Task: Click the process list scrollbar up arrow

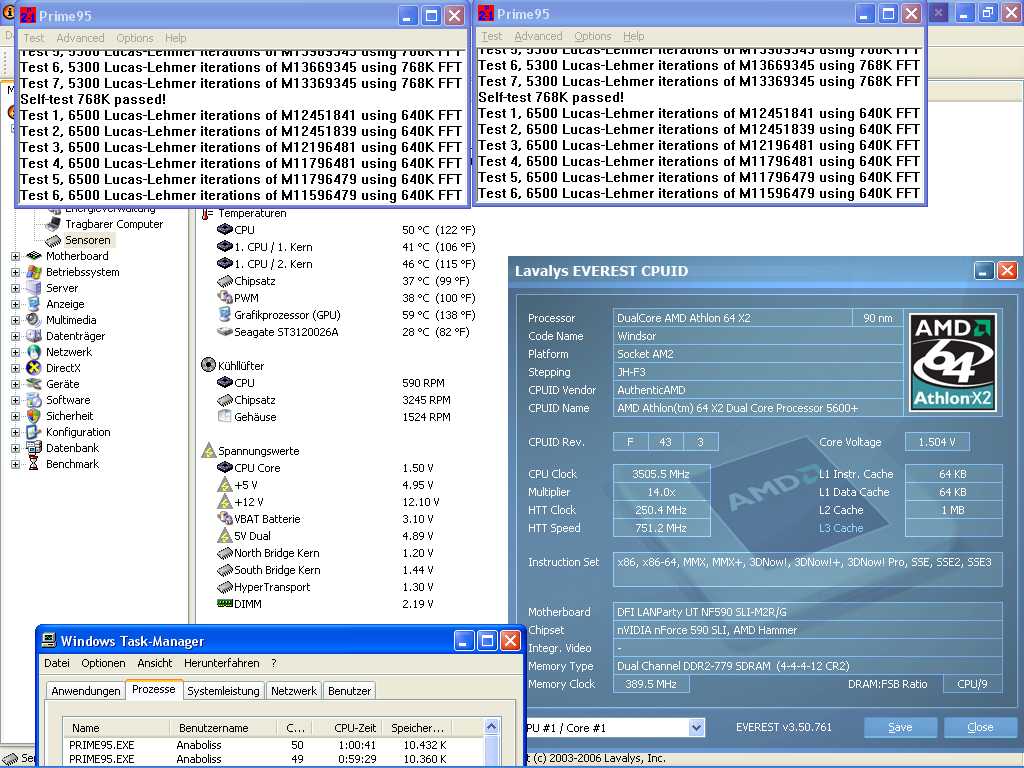Action: [x=492, y=726]
